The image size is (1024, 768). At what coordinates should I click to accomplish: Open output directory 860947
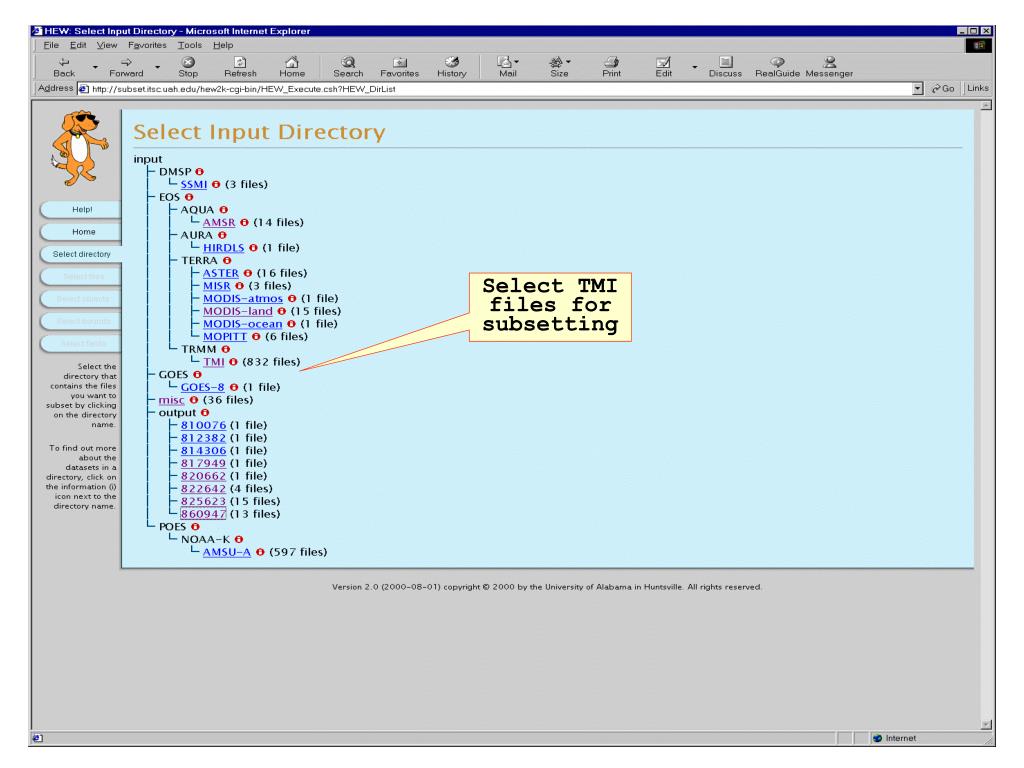[203, 515]
